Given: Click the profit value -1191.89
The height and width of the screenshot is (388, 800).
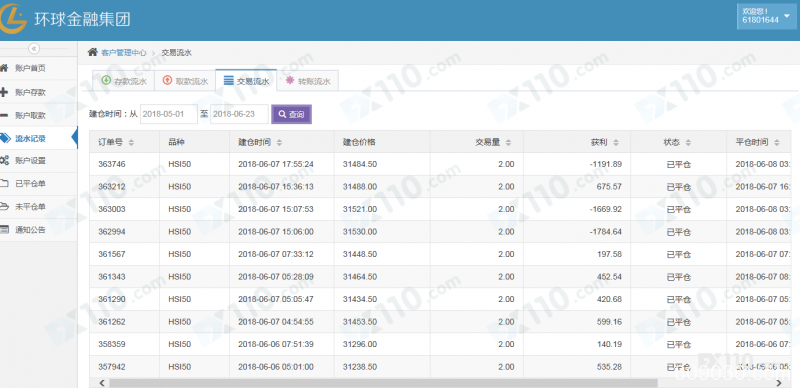Looking at the screenshot, I should click(x=606, y=164).
